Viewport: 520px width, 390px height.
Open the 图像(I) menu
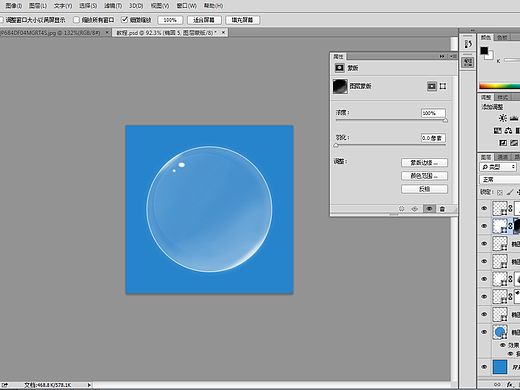pos(14,6)
